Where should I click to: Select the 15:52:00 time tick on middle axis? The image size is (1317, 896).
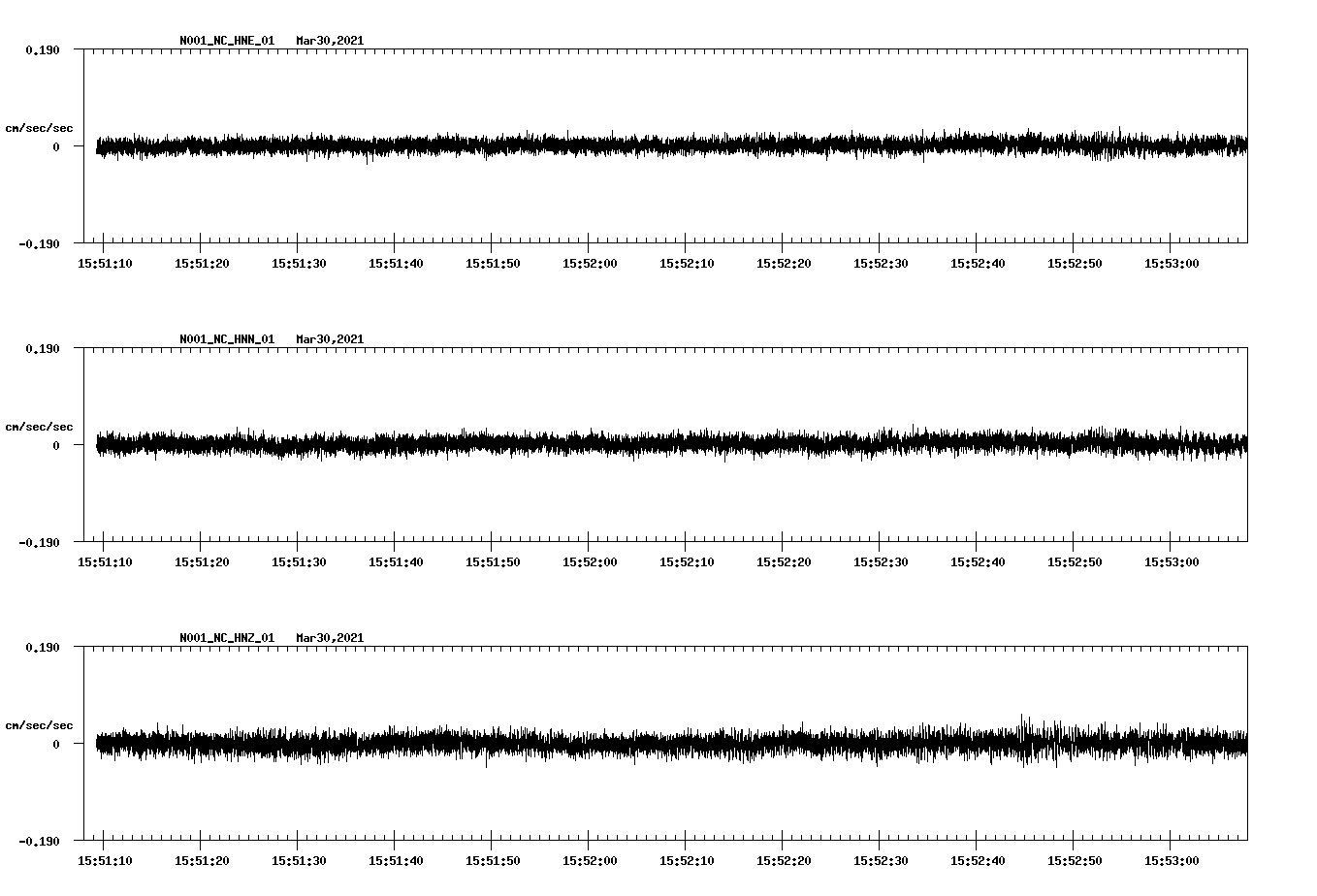click(589, 560)
